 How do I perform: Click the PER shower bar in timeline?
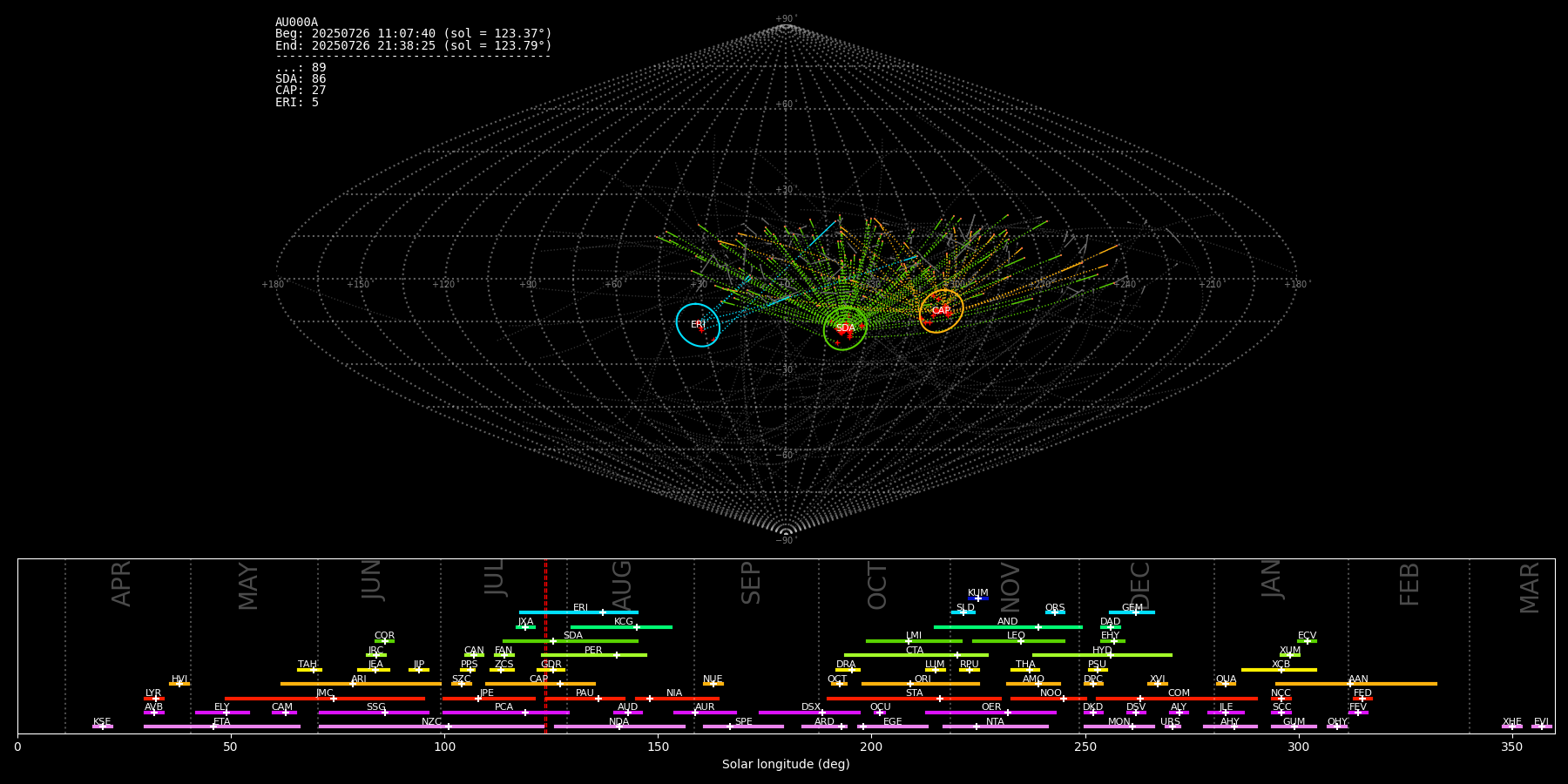(594, 655)
